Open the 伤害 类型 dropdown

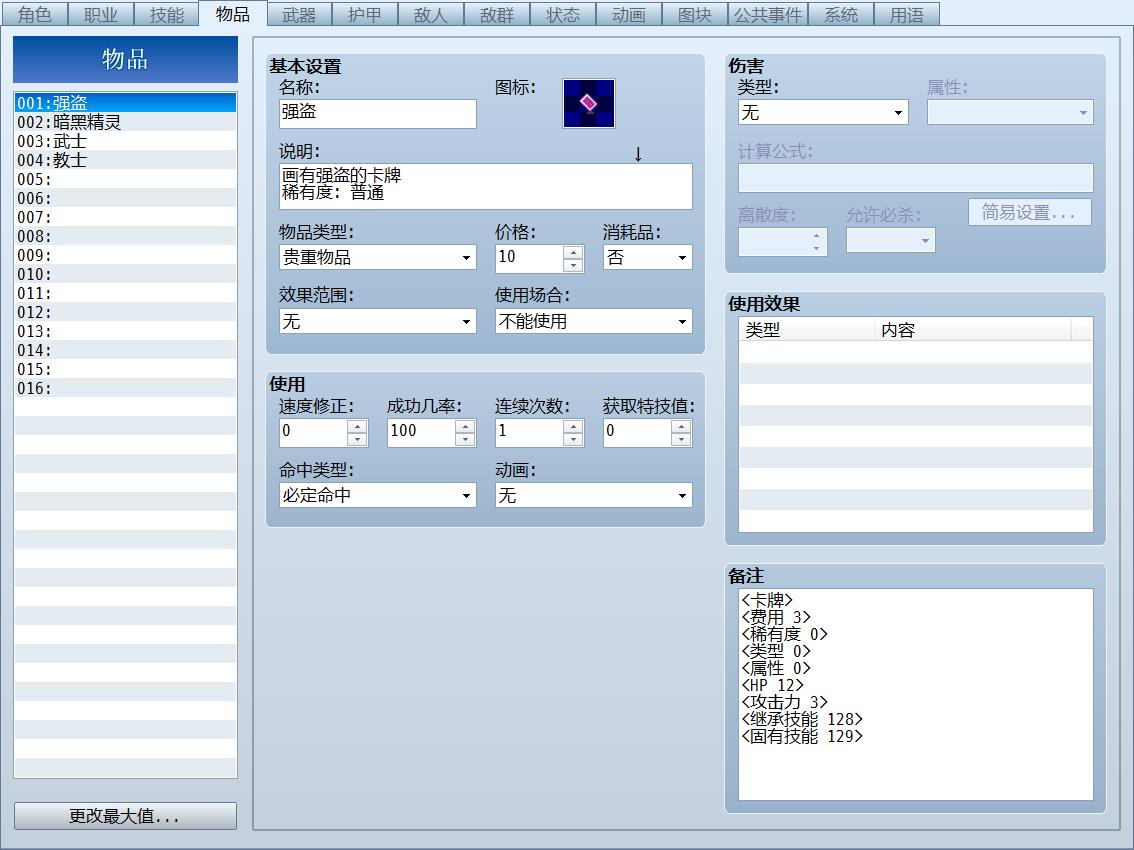(823, 112)
